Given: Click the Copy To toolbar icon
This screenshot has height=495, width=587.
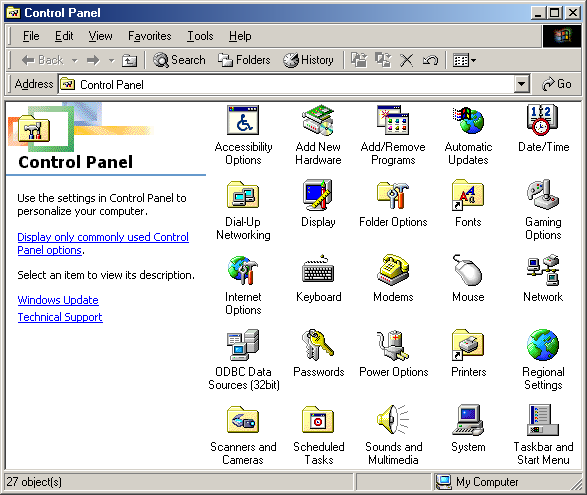Looking at the screenshot, I should [x=383, y=60].
